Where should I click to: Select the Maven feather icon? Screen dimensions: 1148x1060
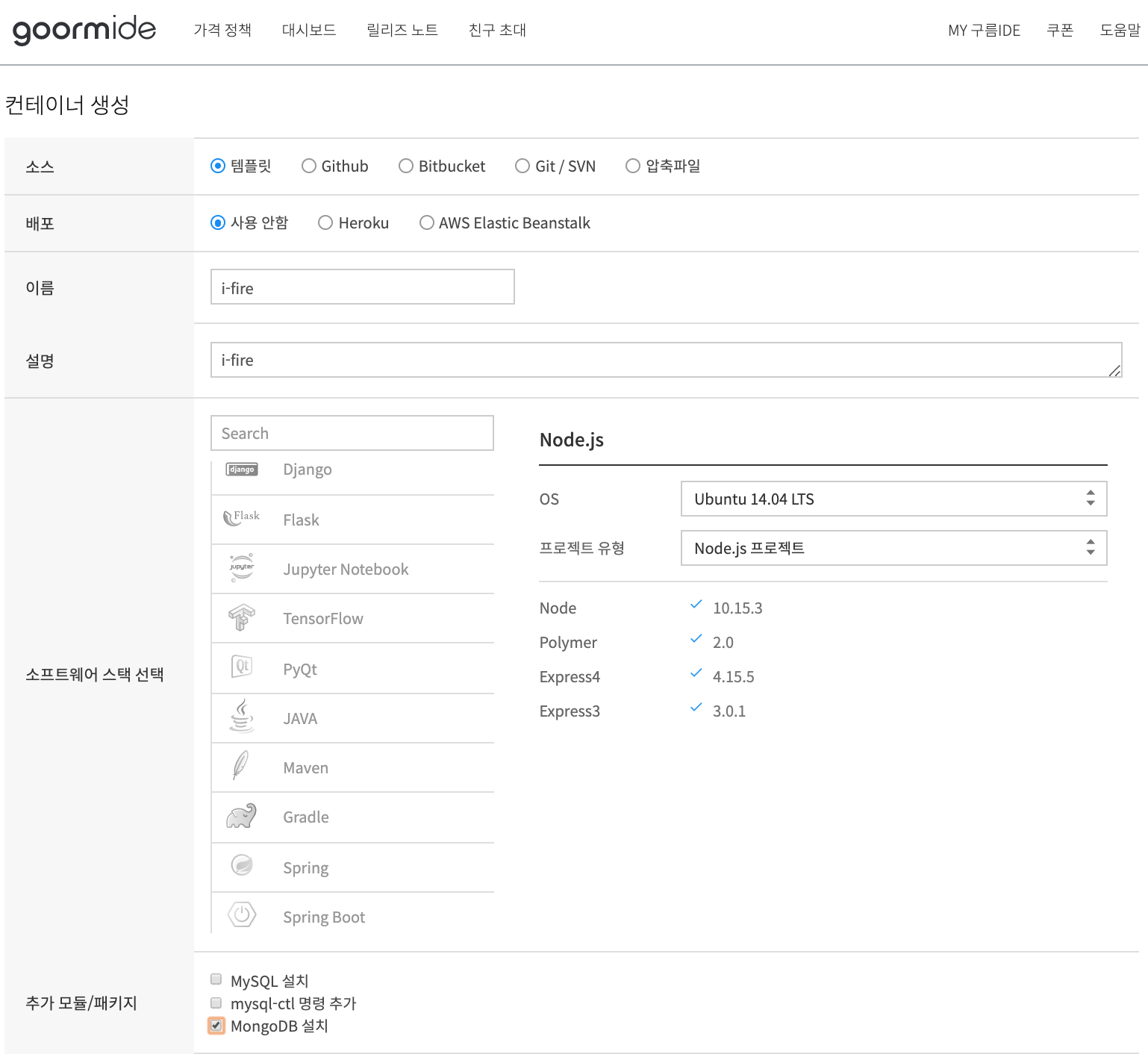(240, 765)
